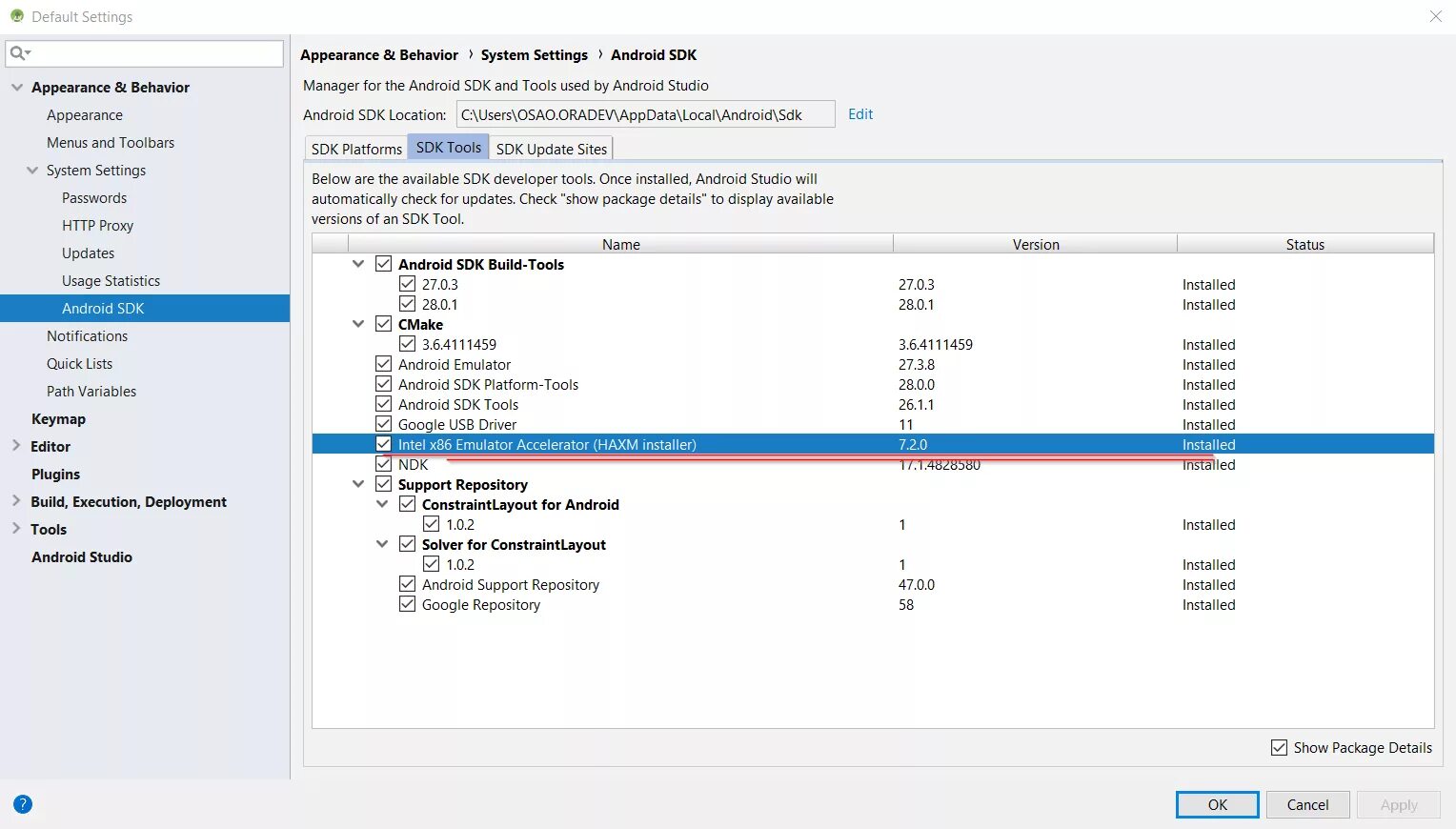This screenshot has height=829, width=1456.
Task: Click the Apply button
Action: tap(1399, 804)
